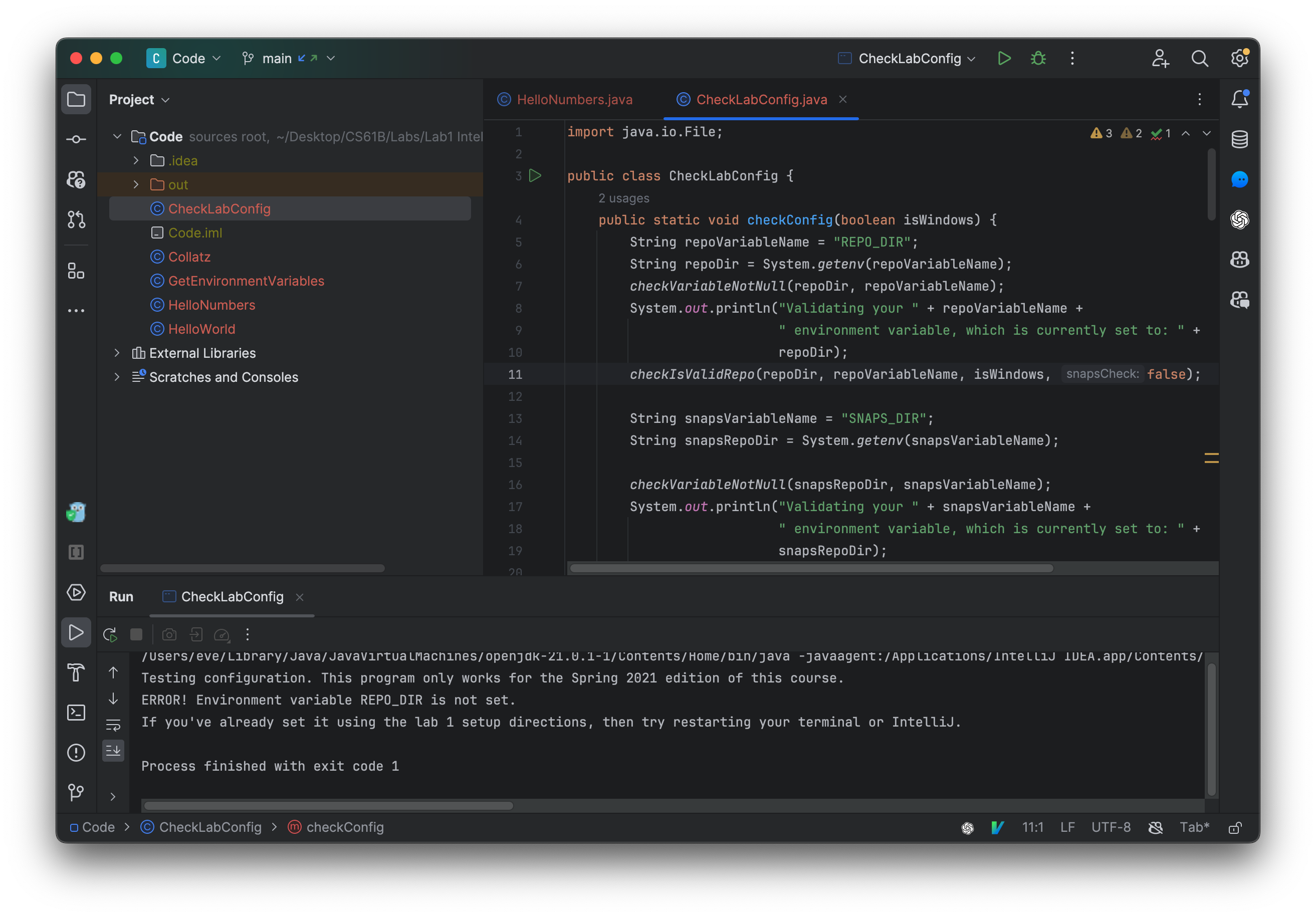Open the Structure tool window
The image size is (1316, 917).
(76, 271)
